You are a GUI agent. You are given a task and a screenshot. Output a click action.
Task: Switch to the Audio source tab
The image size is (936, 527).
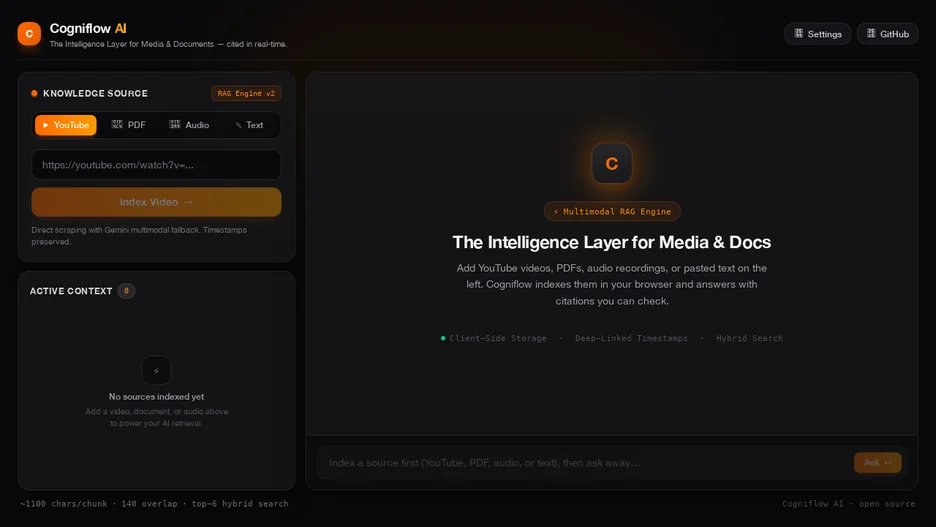[x=189, y=125]
